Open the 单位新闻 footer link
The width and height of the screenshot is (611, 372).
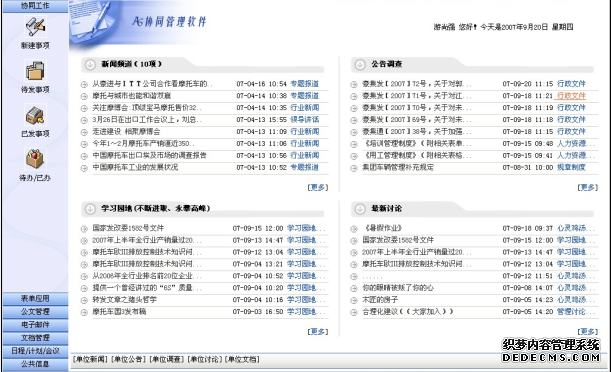coord(90,359)
